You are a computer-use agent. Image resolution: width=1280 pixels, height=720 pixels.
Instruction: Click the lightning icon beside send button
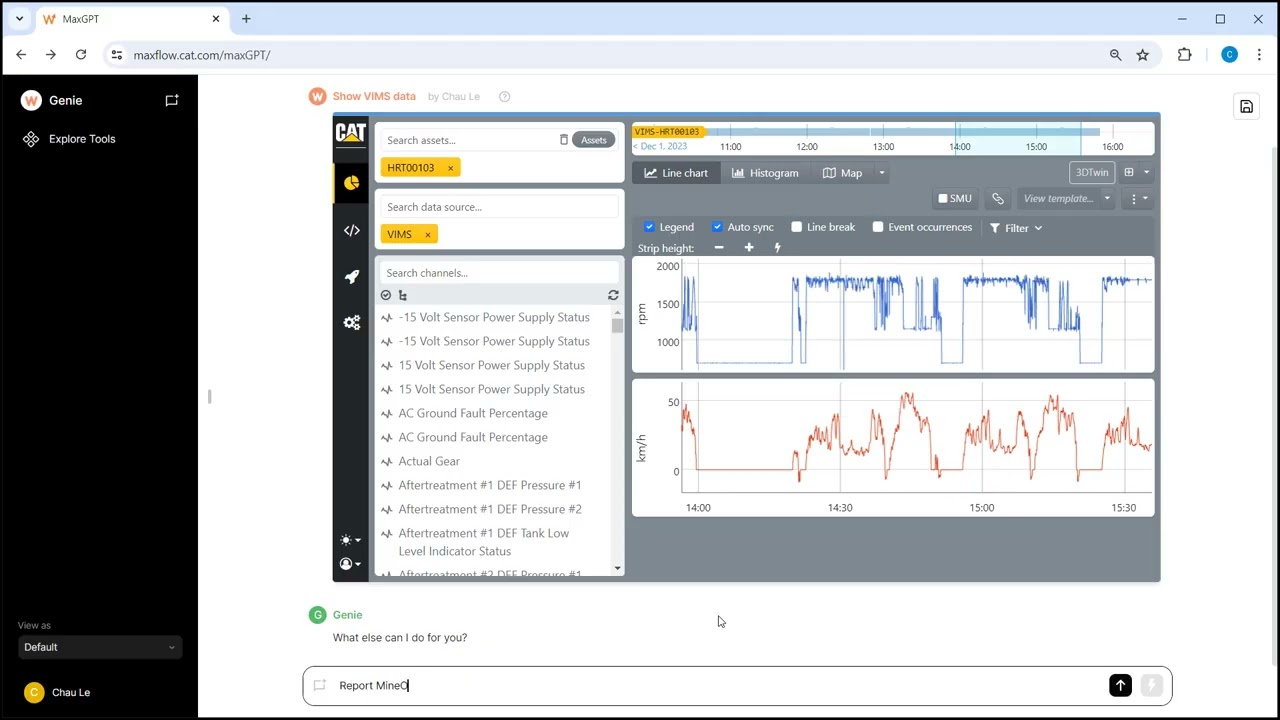[x=1151, y=685]
